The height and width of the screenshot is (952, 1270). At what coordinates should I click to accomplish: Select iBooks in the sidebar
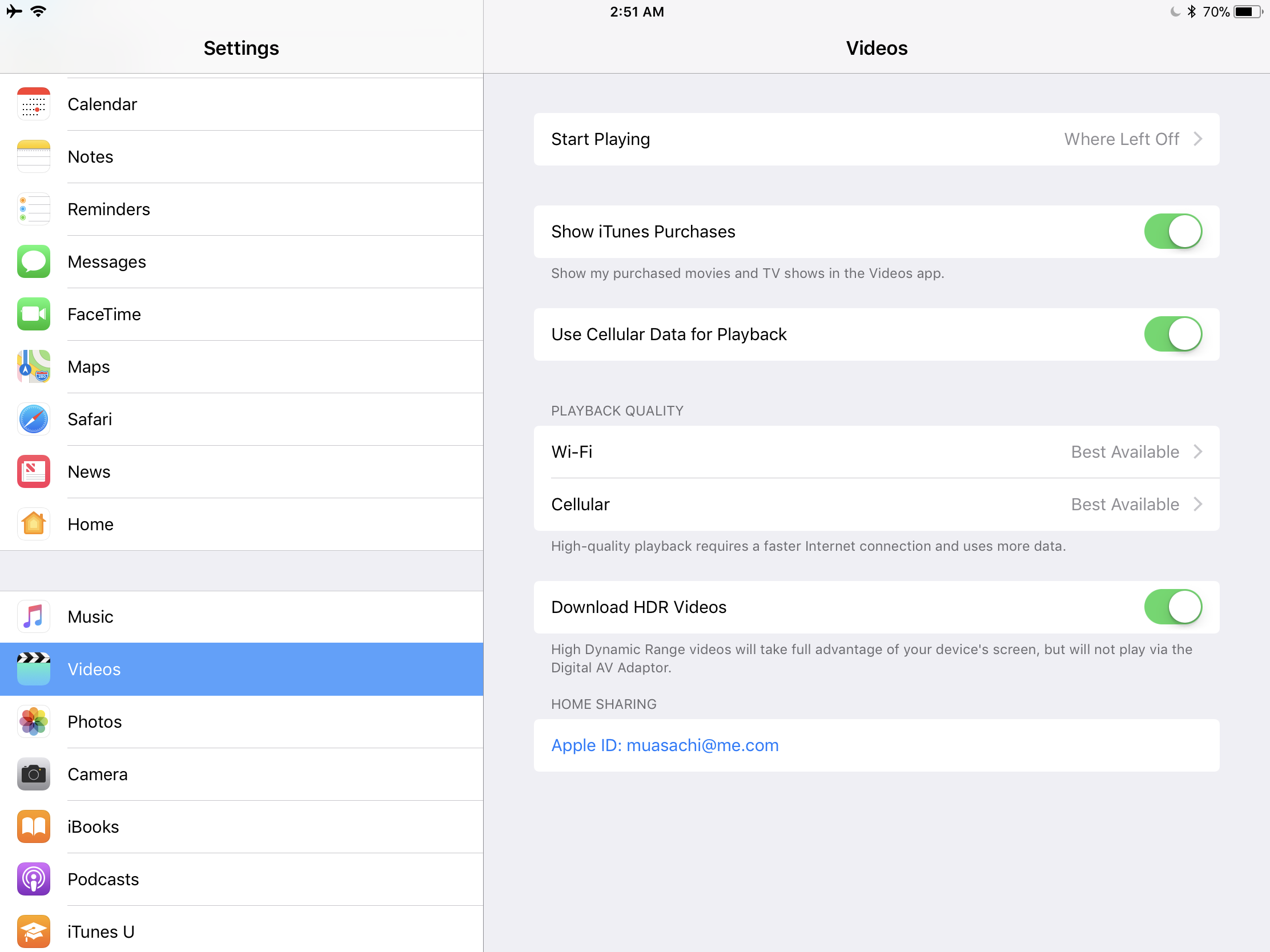(x=241, y=826)
